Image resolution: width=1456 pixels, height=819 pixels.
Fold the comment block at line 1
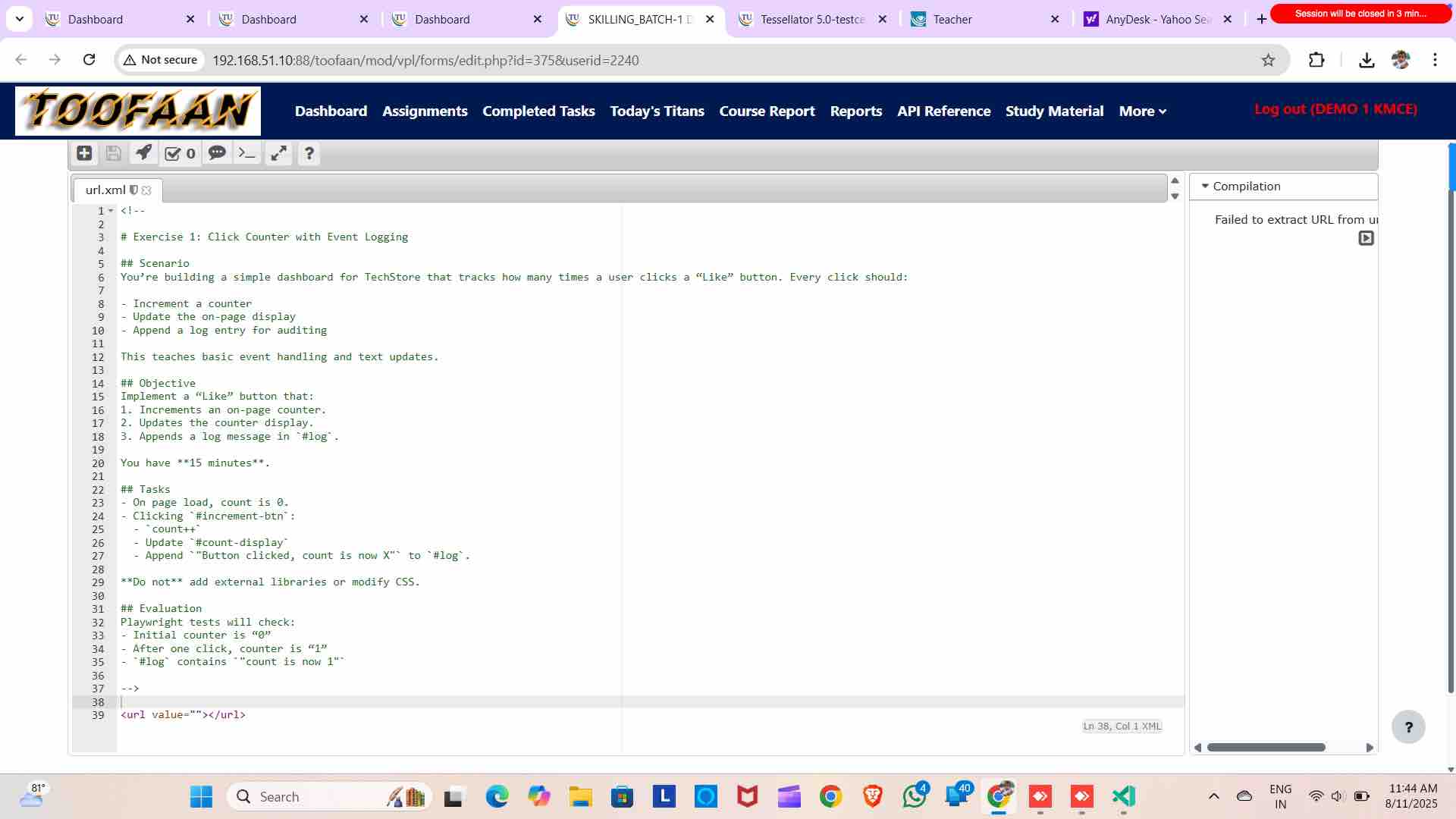pos(111,211)
